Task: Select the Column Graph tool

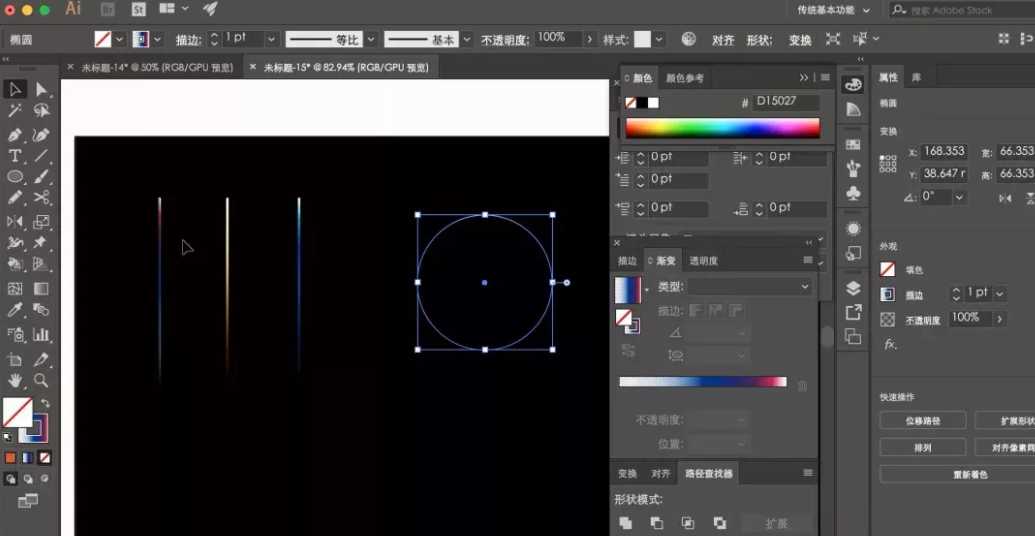Action: (41, 335)
